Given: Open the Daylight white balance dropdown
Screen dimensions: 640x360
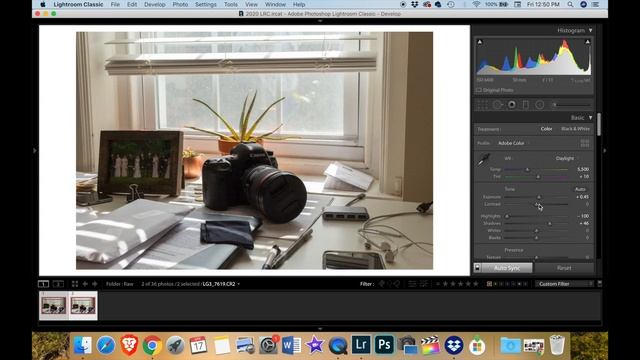Looking at the screenshot, I should click(x=566, y=158).
